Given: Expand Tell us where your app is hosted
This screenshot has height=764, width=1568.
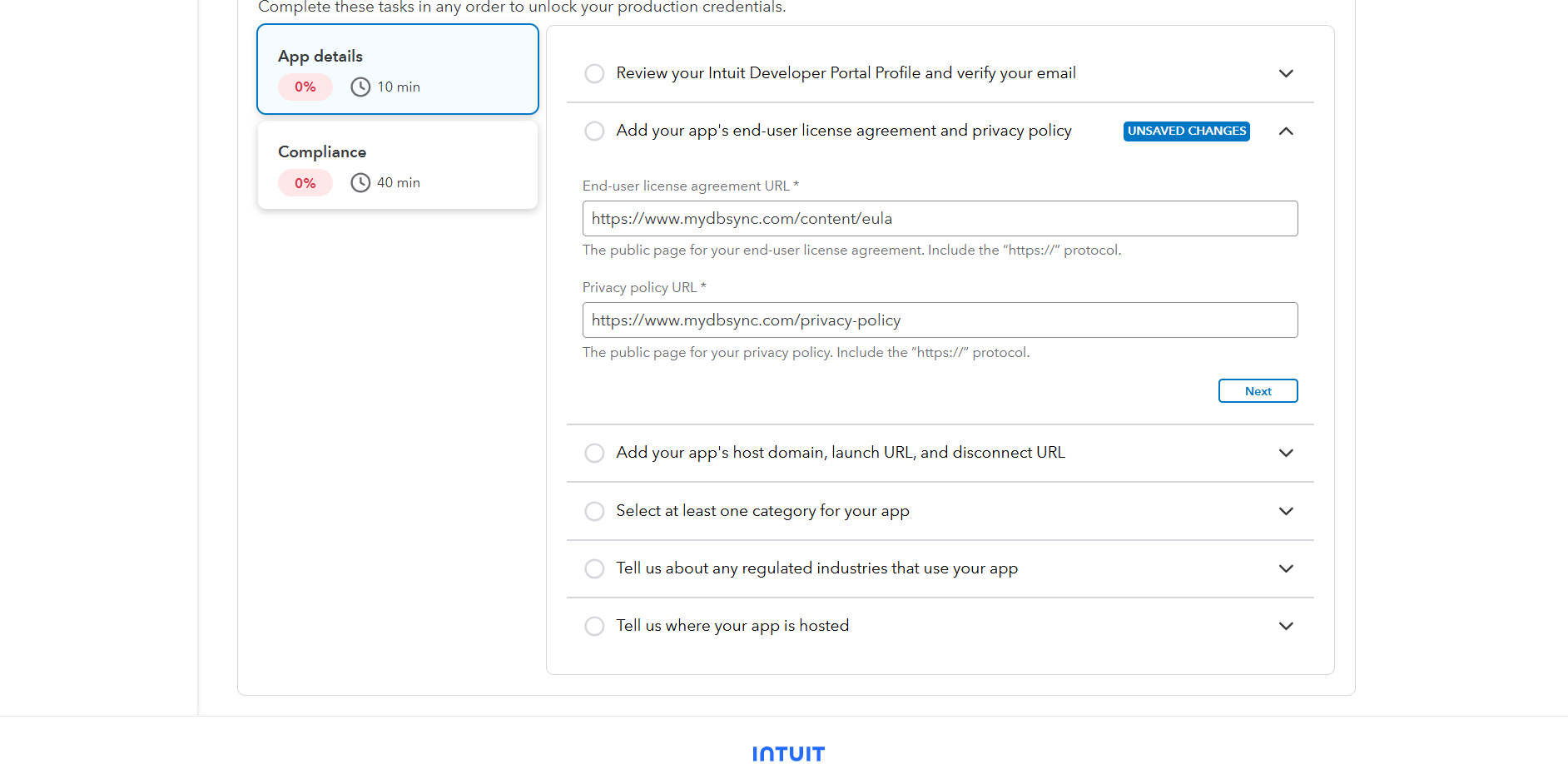Looking at the screenshot, I should coord(1286,626).
